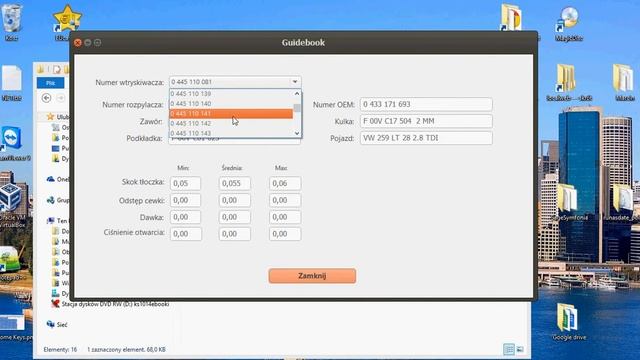
Task: Switch Explorer to large icons view
Action: (x=520, y=349)
